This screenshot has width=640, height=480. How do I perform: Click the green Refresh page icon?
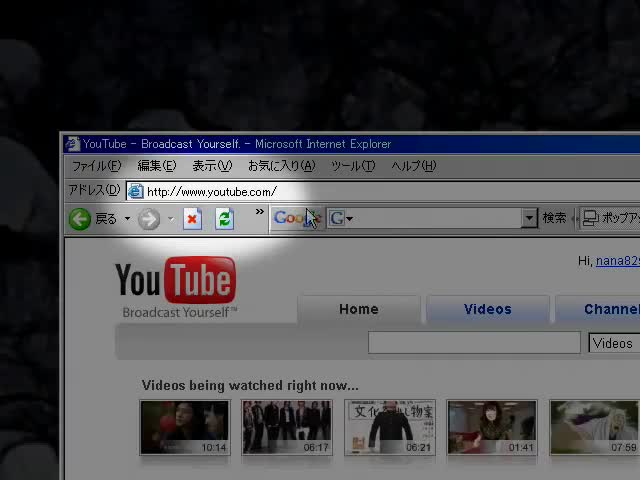pyautogui.click(x=224, y=219)
